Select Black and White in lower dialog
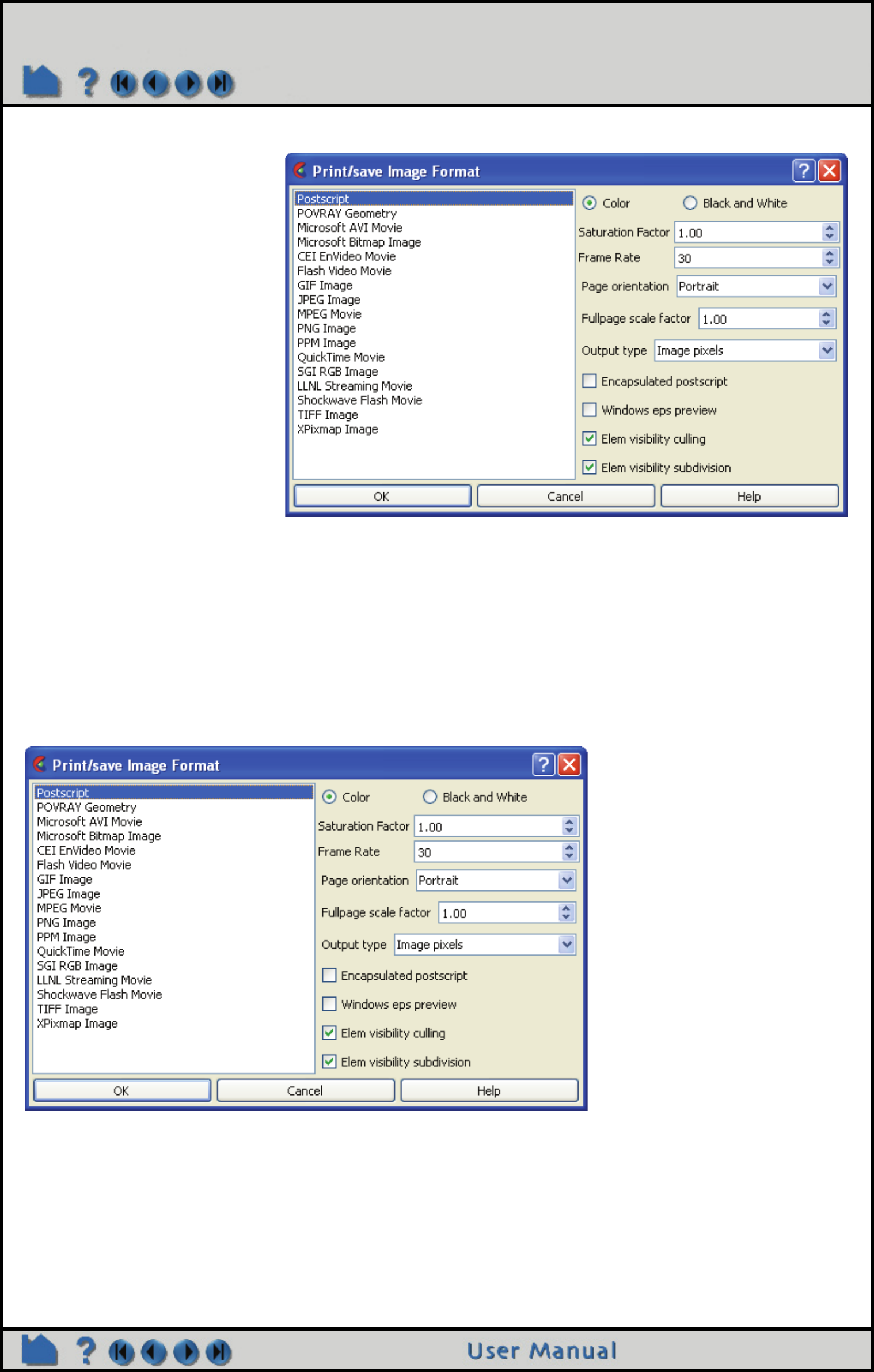This screenshot has width=874, height=1372. (x=430, y=797)
